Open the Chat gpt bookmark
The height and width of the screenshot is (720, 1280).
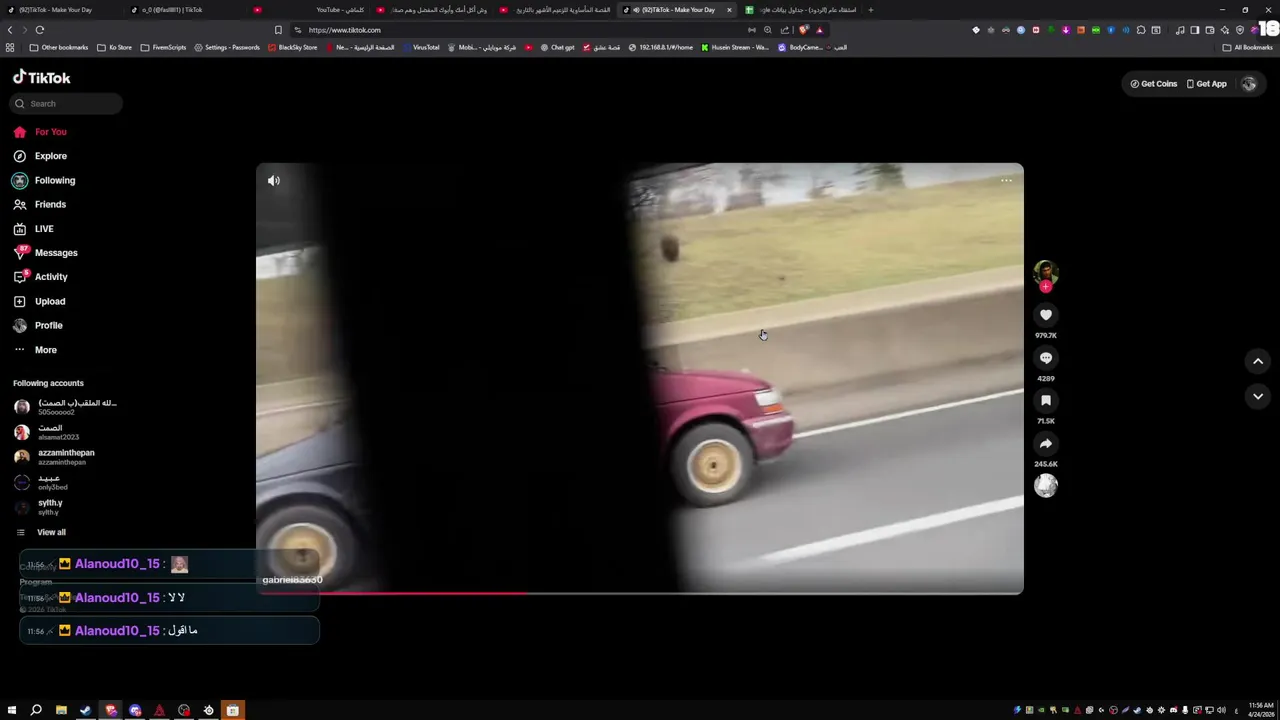(557, 47)
